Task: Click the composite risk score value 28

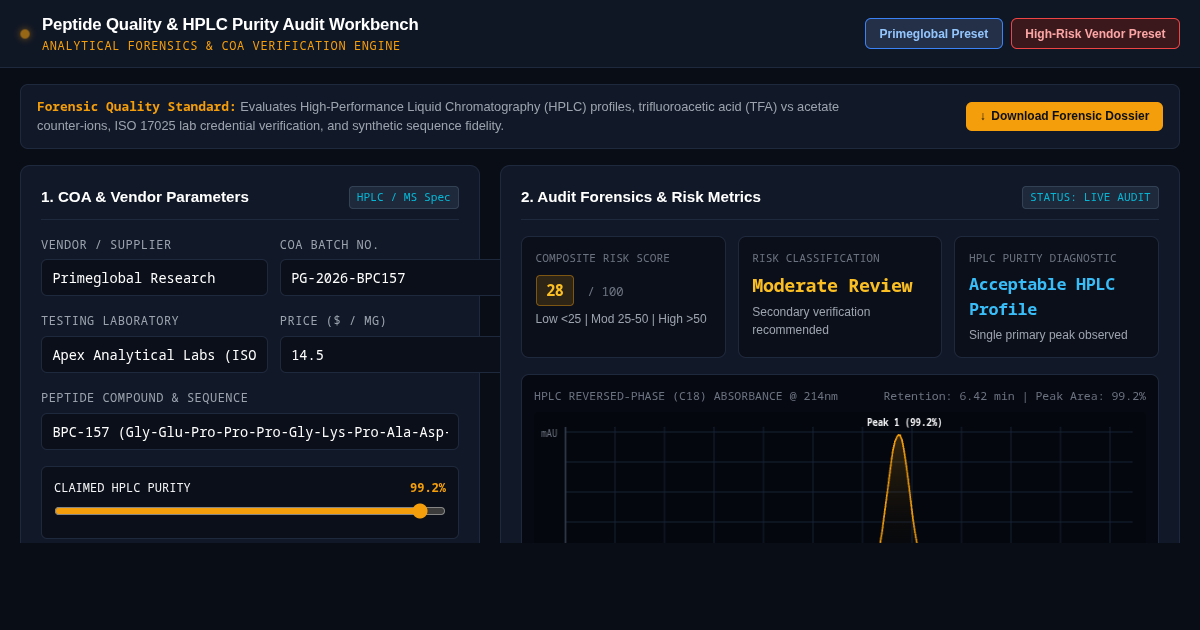Action: 555,291
